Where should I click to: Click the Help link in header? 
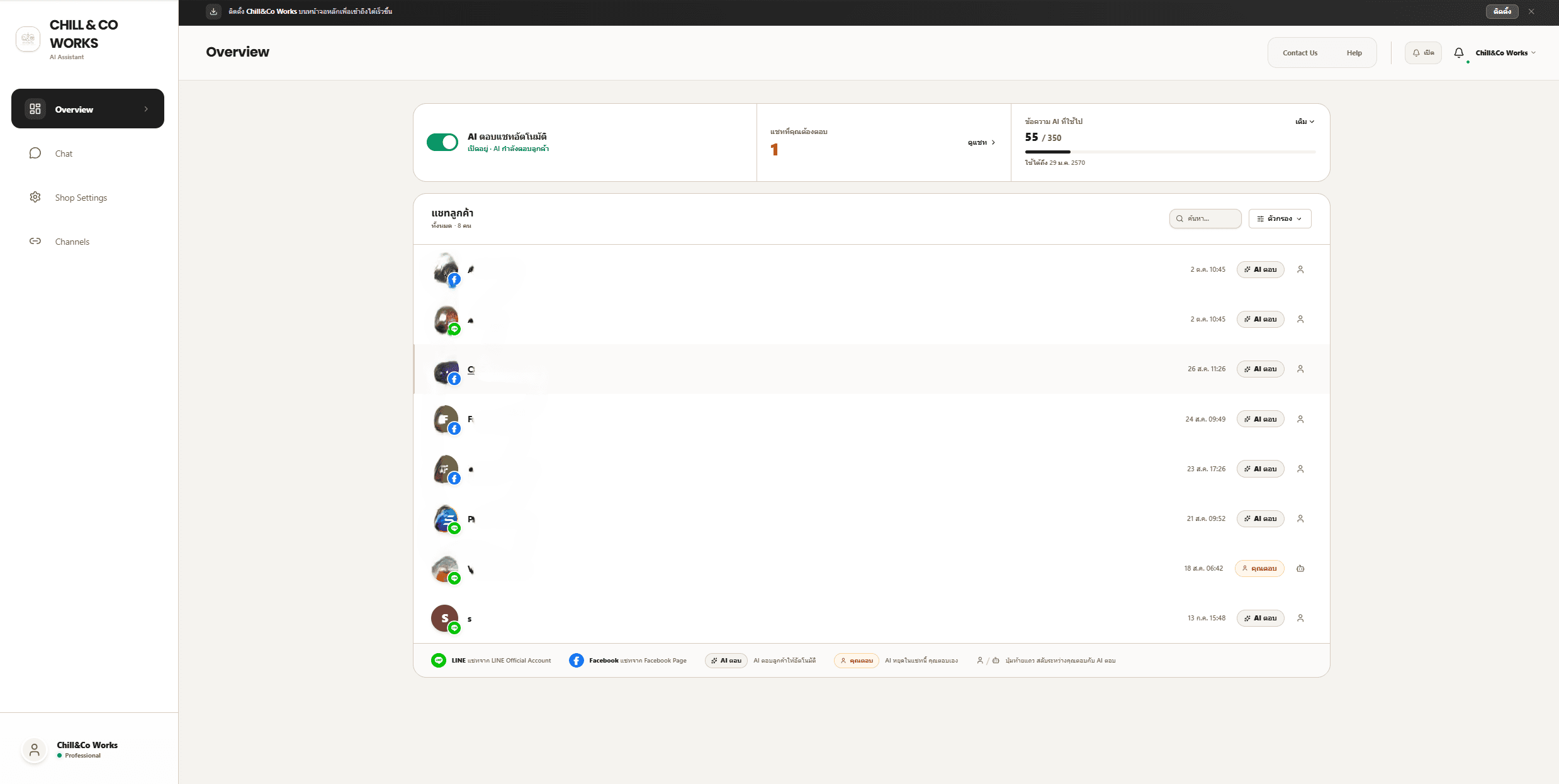tap(1354, 53)
